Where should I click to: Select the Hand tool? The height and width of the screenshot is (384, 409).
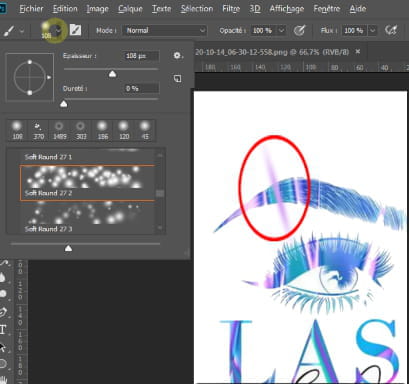[3, 380]
